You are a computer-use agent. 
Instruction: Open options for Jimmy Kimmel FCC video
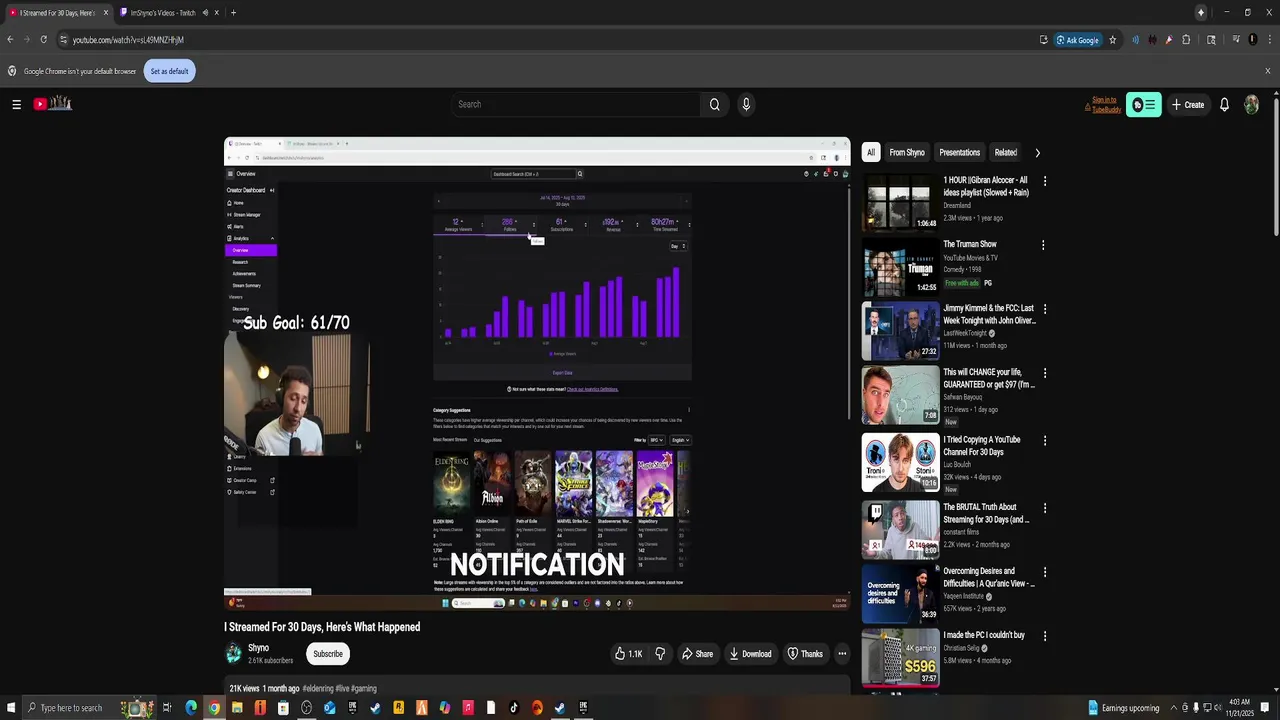tap(1043, 309)
